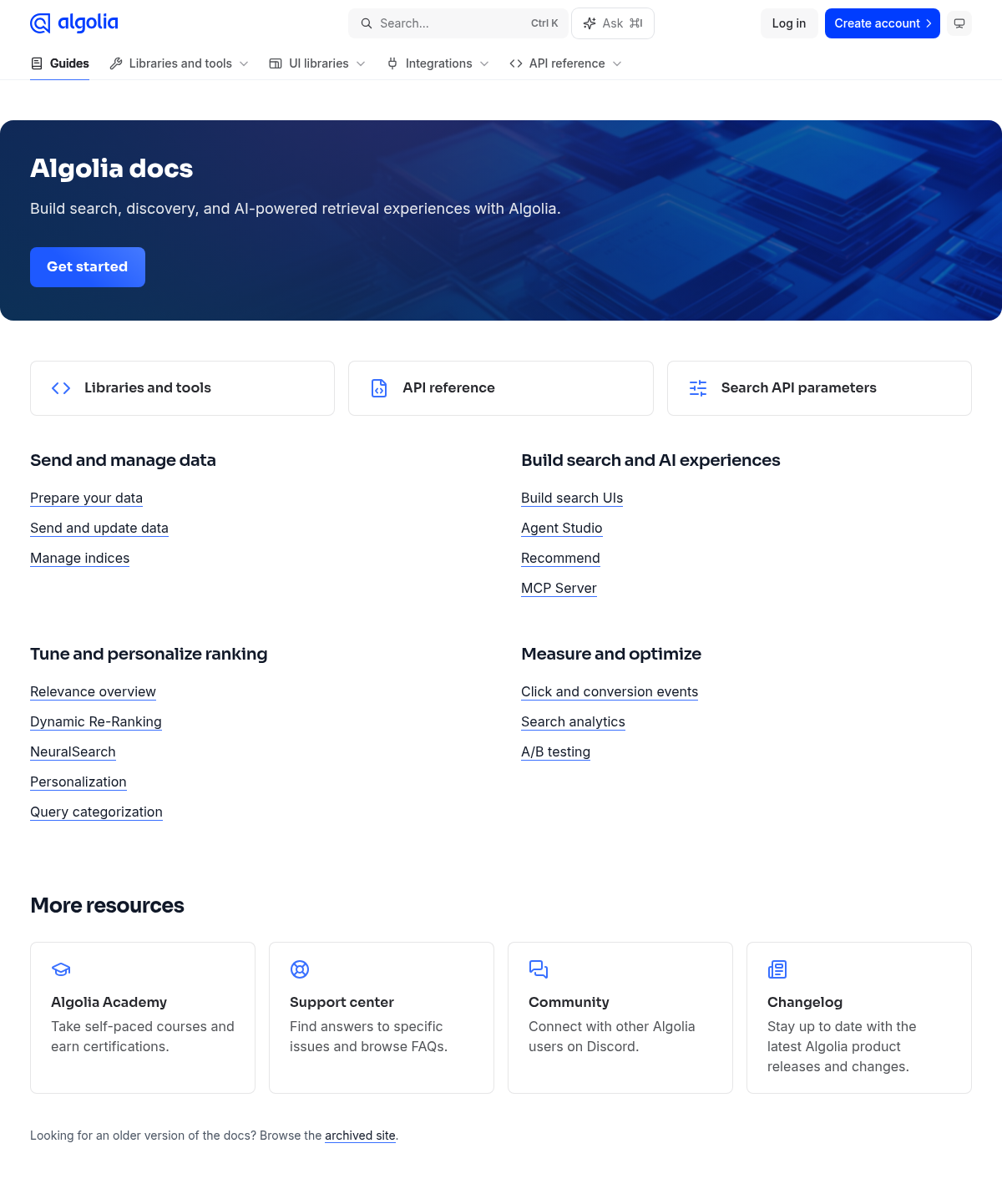Screen dimensions: 1002x1204
Task: Click the Support center lifebuoy icon
Action: click(x=300, y=969)
